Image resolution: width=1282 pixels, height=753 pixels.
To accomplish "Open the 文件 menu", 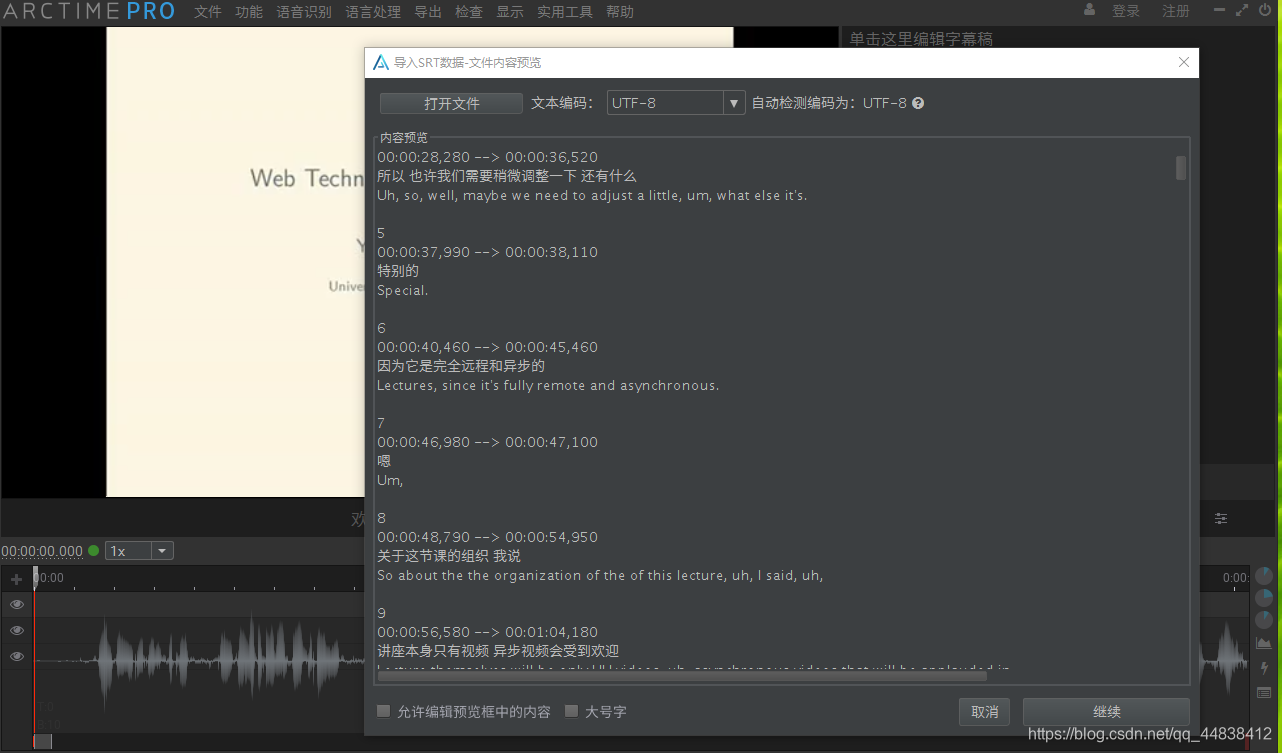I will [x=208, y=12].
